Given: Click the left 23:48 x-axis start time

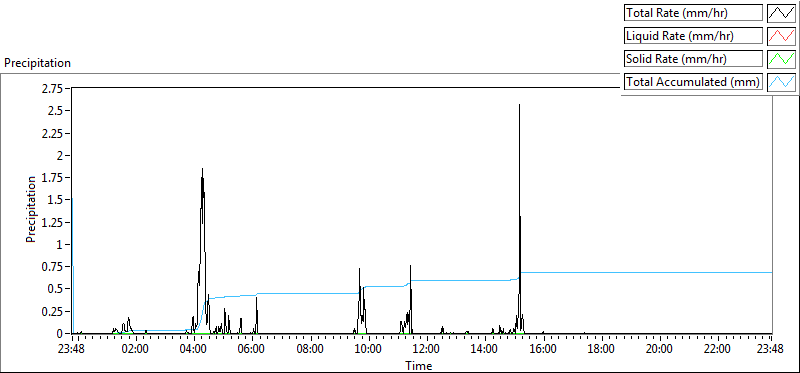Looking at the screenshot, I should 72,349.
